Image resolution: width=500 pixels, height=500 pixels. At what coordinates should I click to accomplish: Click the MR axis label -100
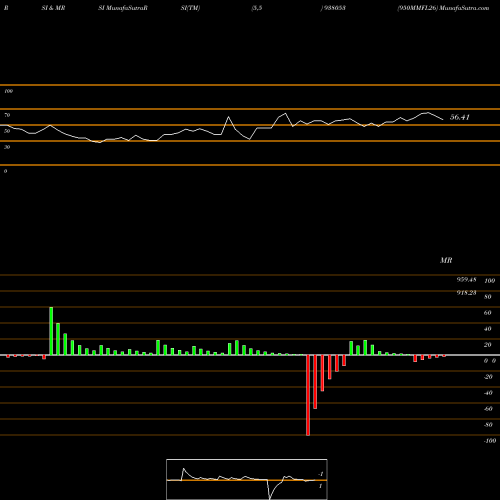pyautogui.click(x=490, y=441)
